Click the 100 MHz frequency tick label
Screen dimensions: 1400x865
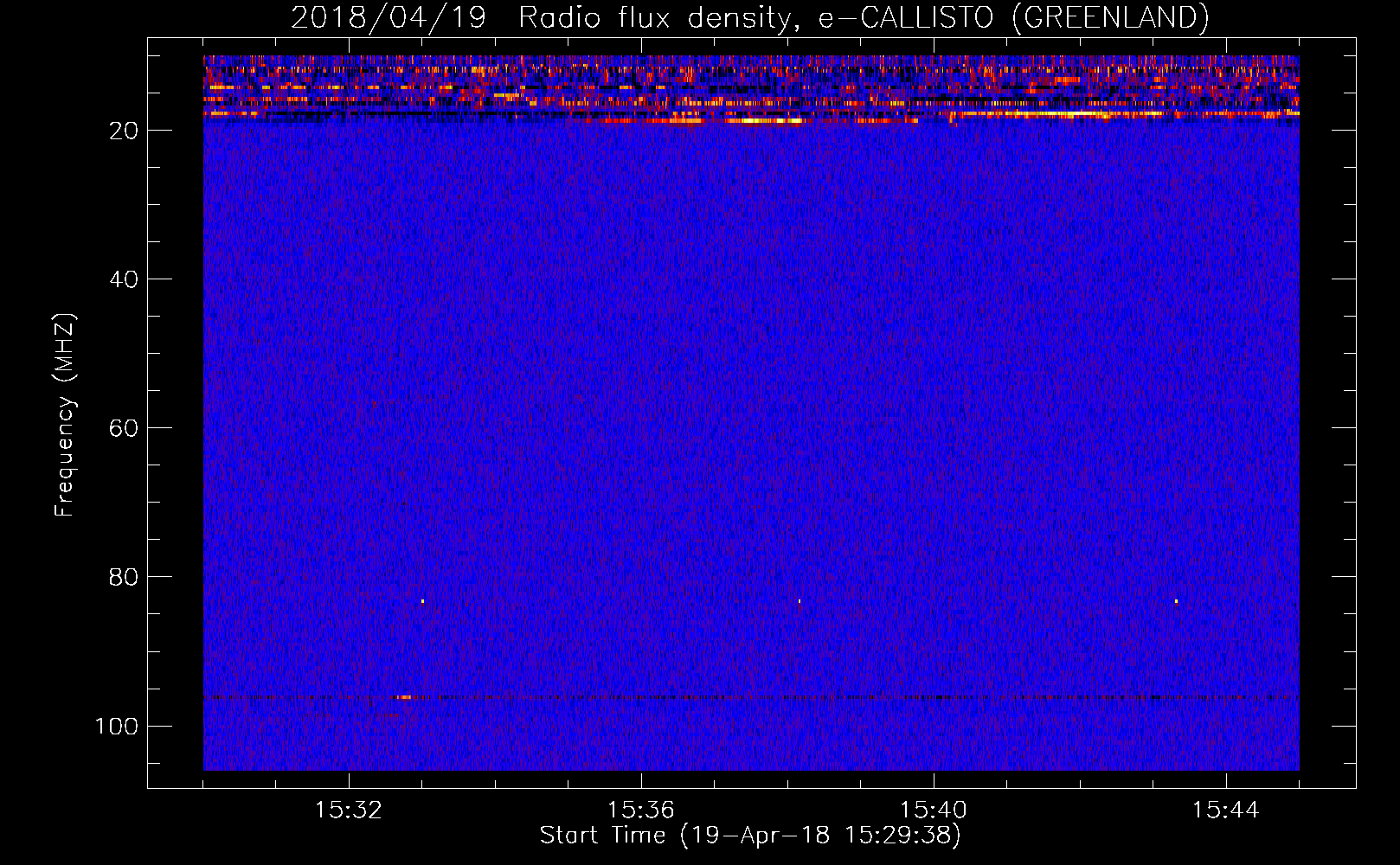pos(117,726)
